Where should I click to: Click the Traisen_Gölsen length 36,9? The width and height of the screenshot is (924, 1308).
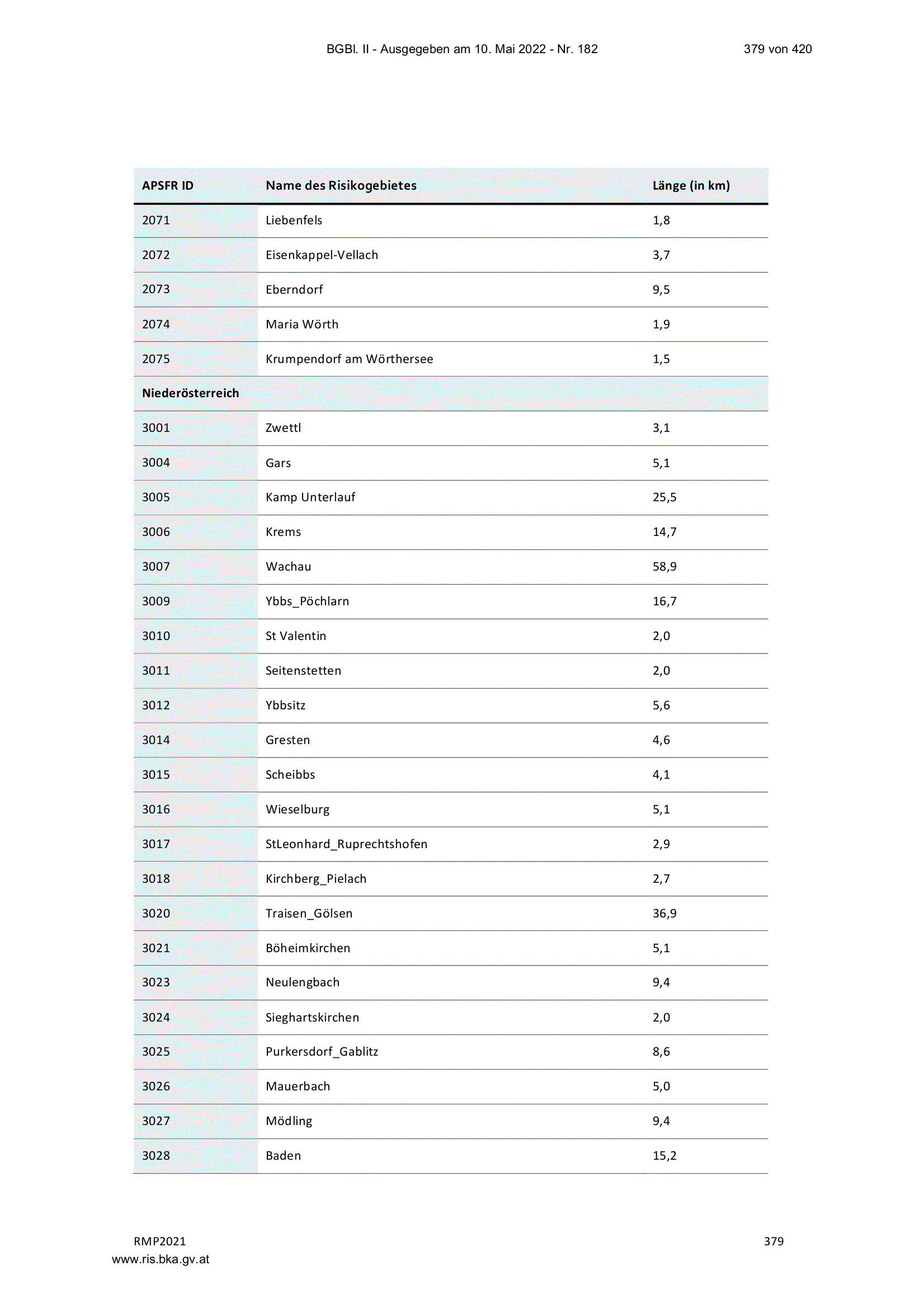pos(664,913)
